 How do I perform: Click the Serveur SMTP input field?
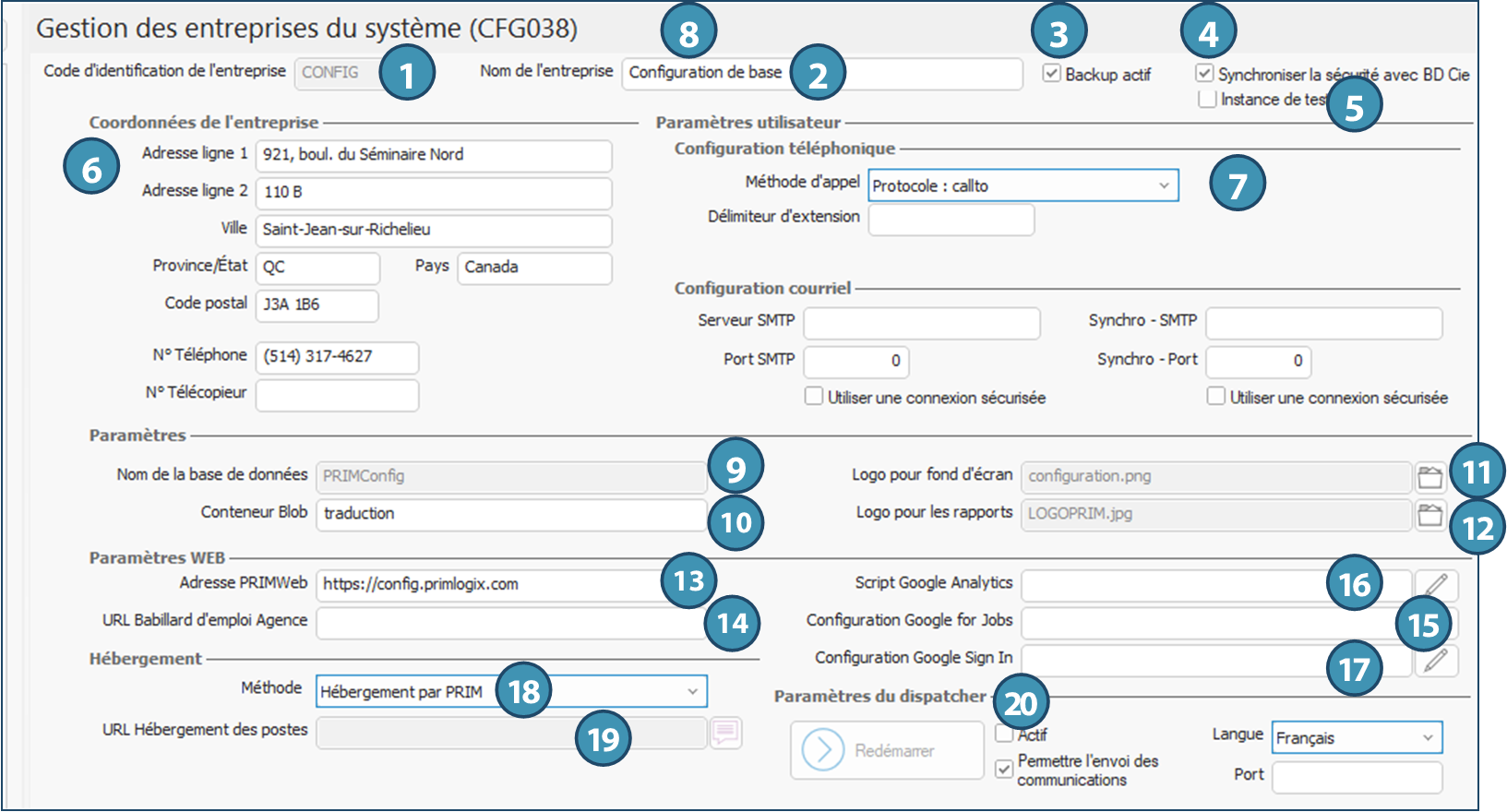[921, 324]
